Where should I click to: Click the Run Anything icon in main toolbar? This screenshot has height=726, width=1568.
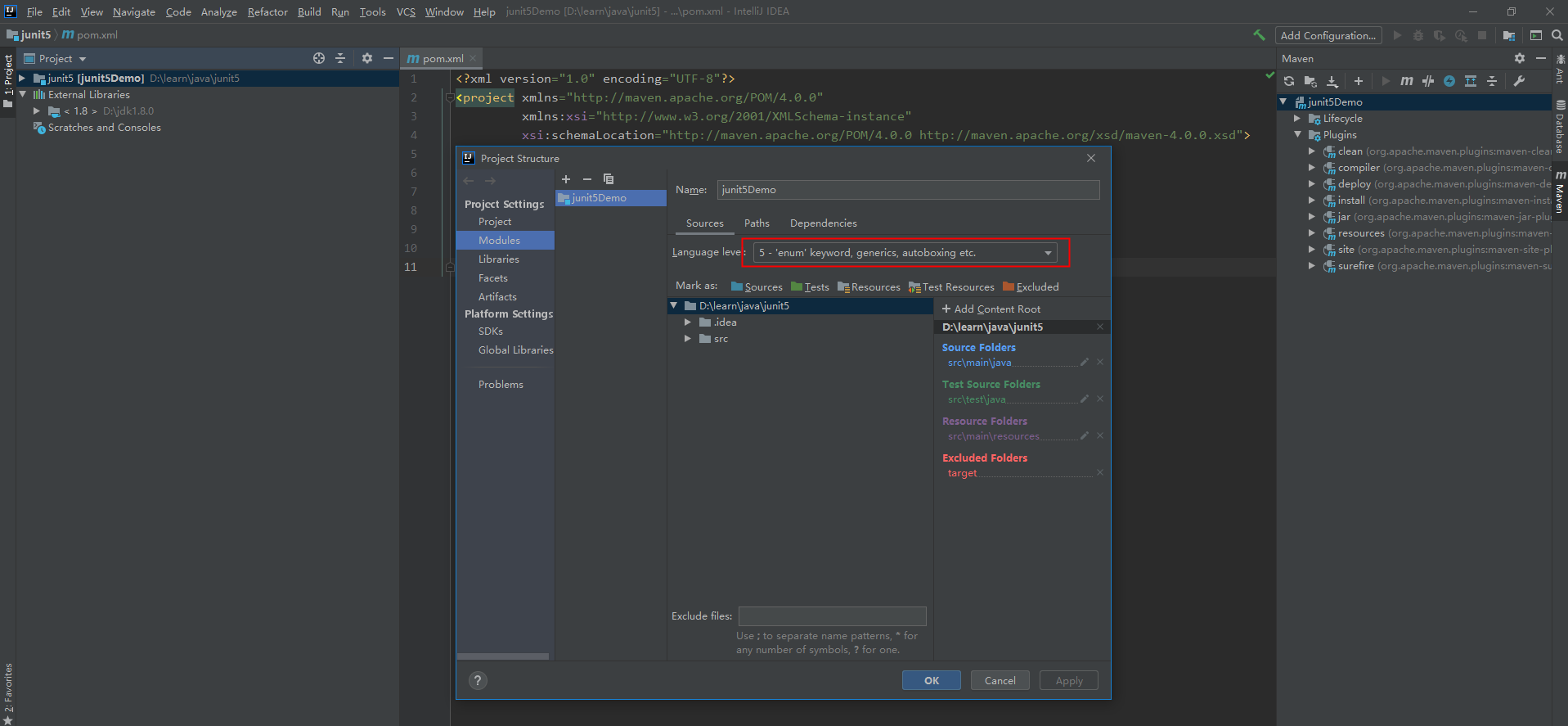click(x=1536, y=35)
